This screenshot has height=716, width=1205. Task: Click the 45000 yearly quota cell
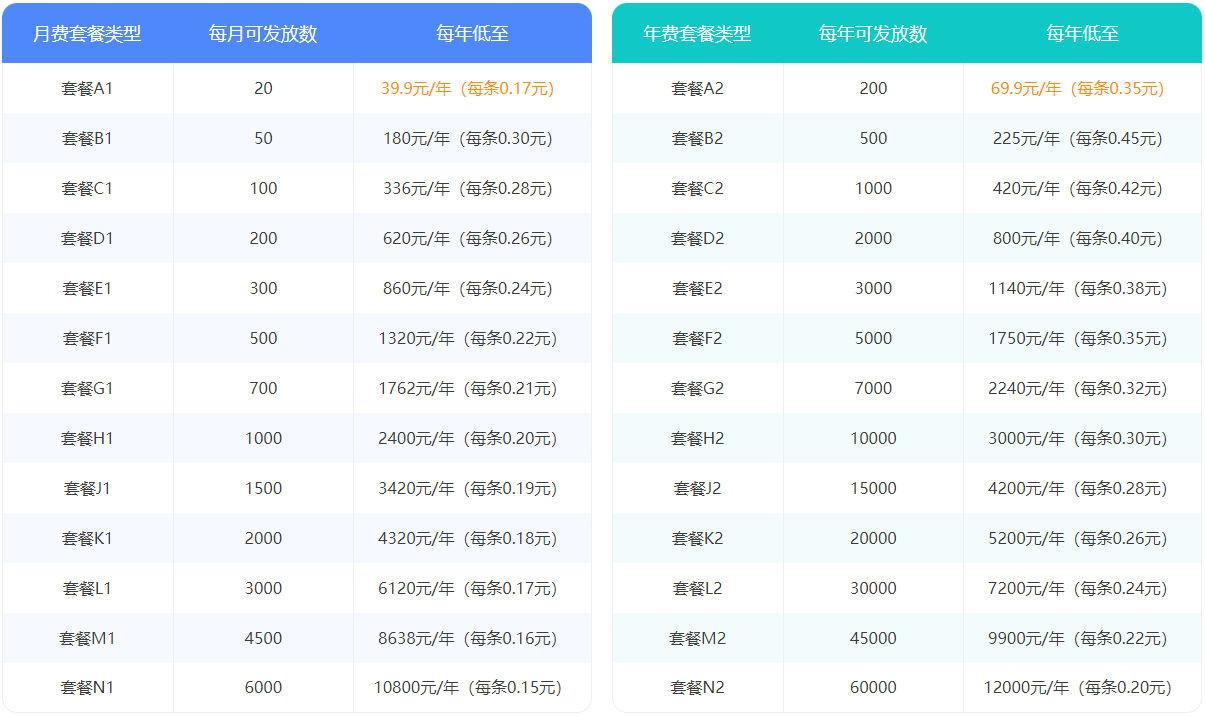pos(873,638)
